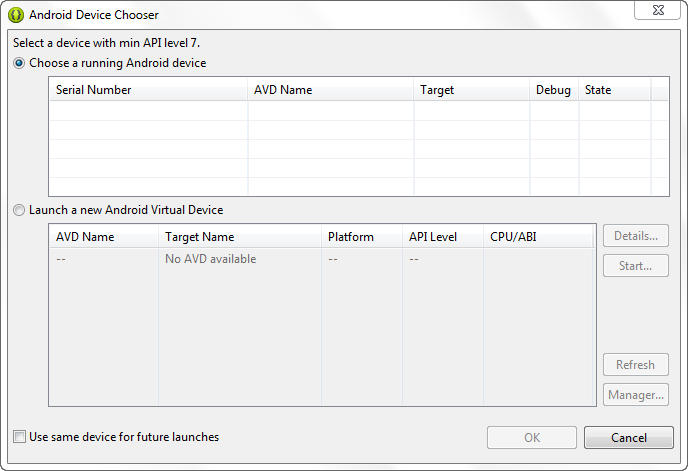This screenshot has width=688, height=471.
Task: Enable 'Use same device for future launches'
Action: pyautogui.click(x=19, y=437)
